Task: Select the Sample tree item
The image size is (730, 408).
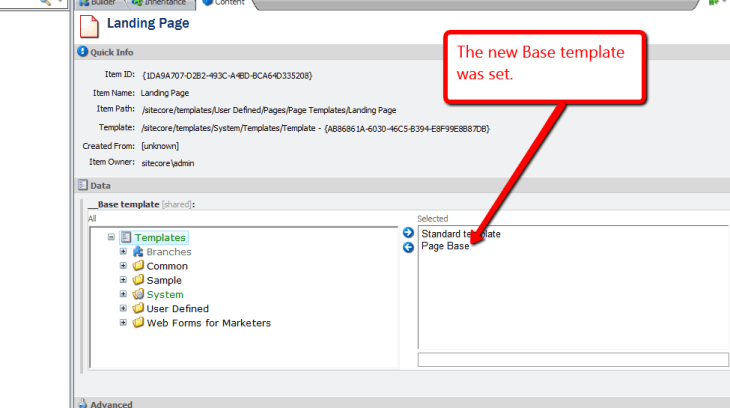Action: click(164, 280)
